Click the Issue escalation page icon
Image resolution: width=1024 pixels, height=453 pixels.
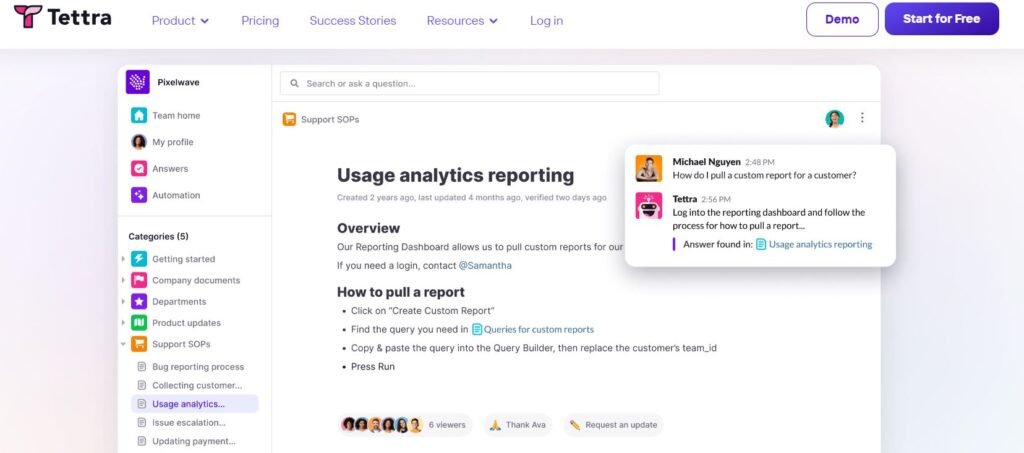142,422
